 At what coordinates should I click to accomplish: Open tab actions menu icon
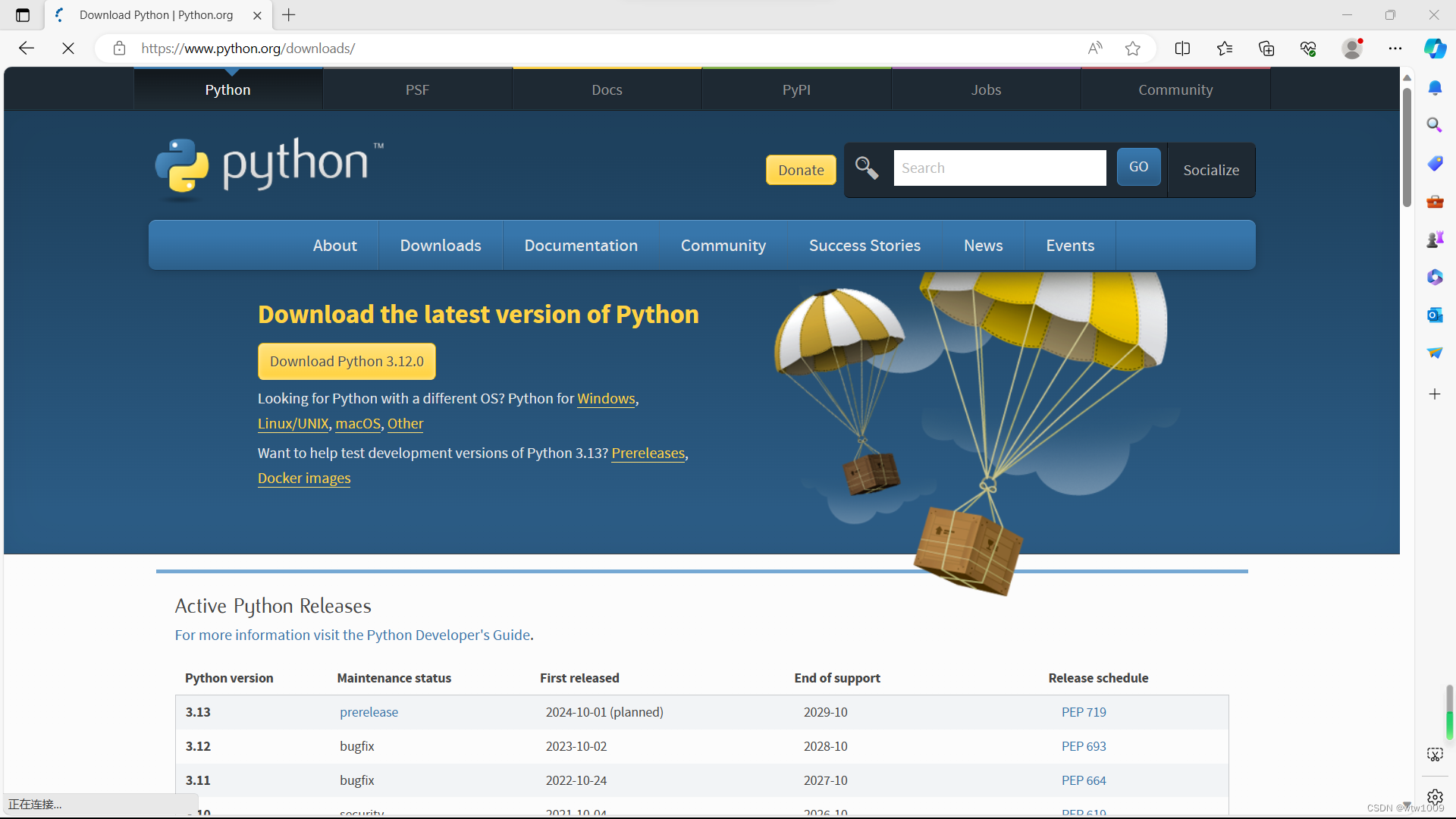point(23,15)
